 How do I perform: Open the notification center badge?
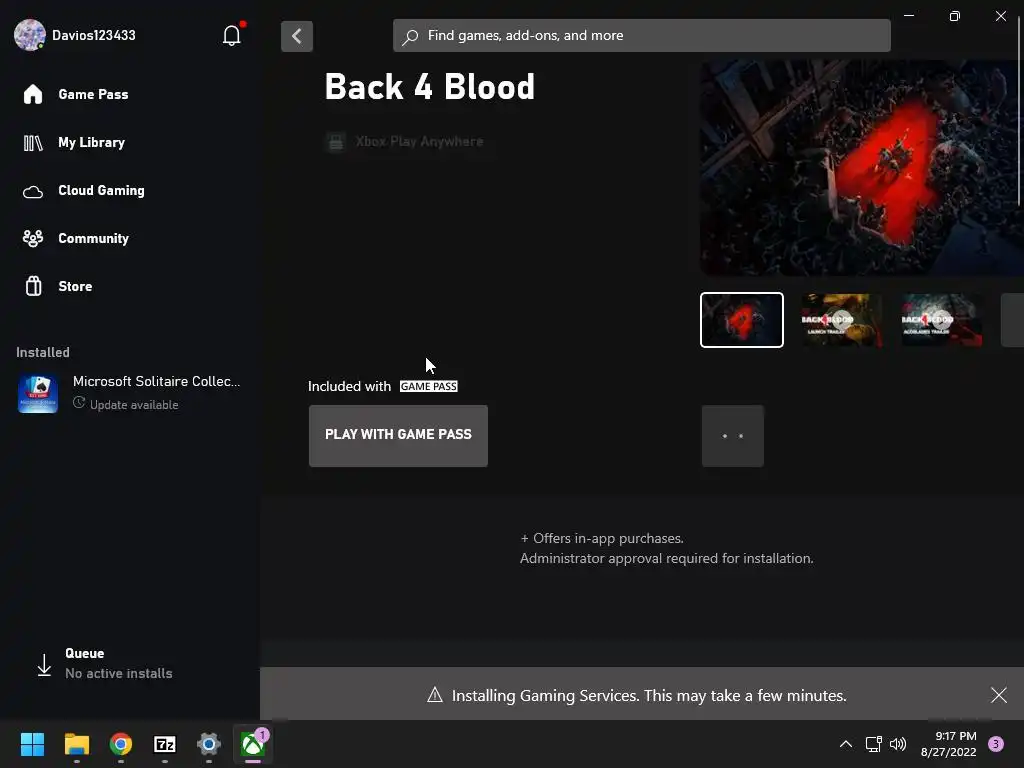point(996,744)
